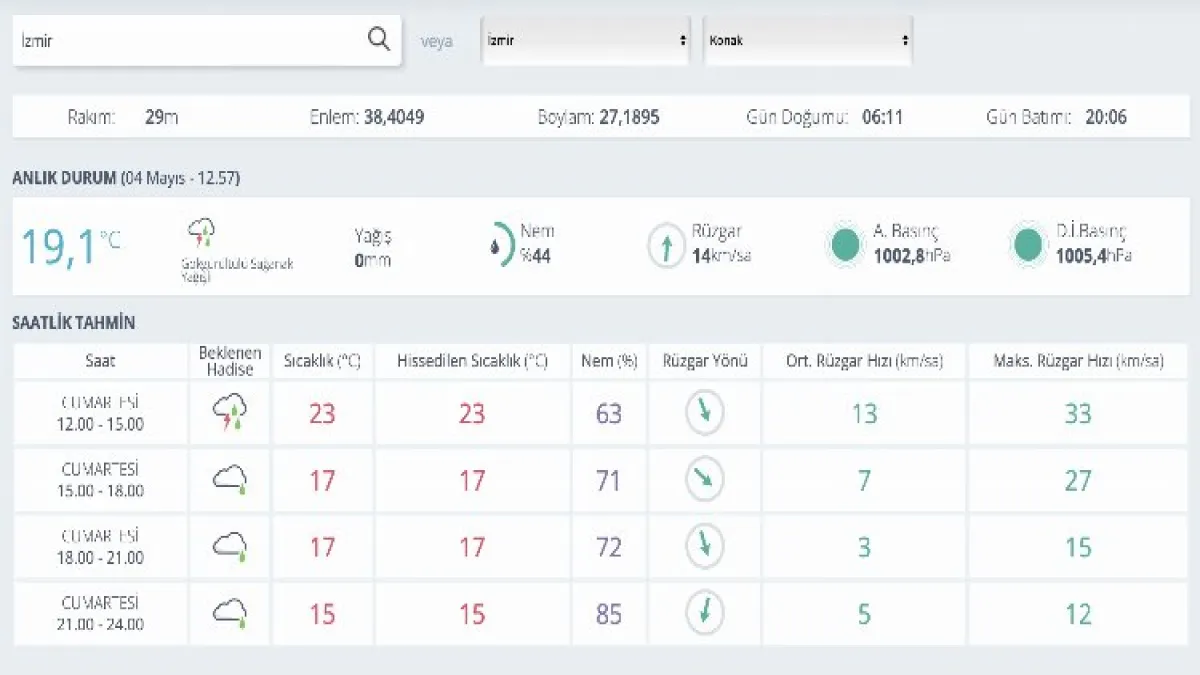
Task: Click the green circle beside A. Basınç
Action: point(846,245)
